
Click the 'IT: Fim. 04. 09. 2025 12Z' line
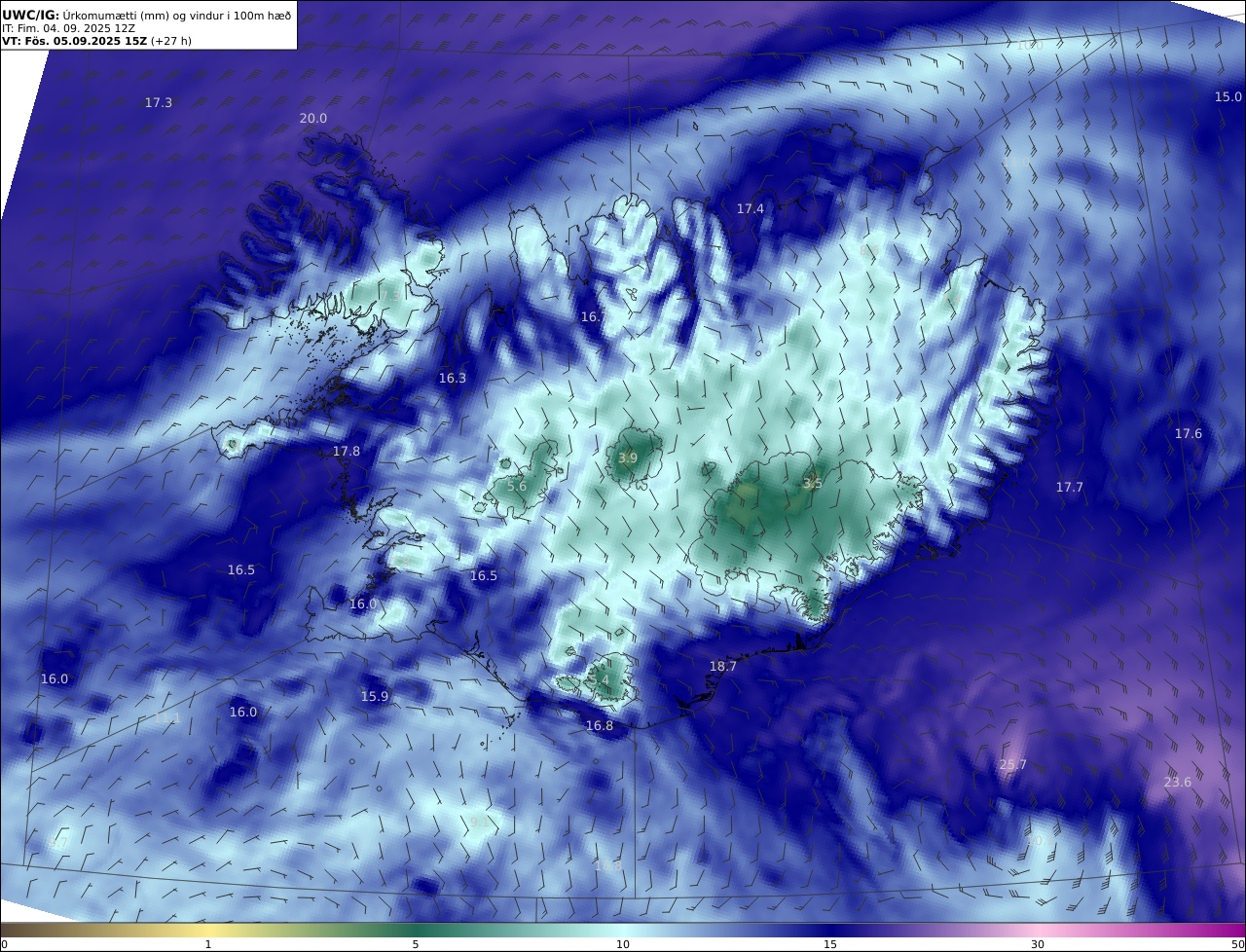(68, 28)
